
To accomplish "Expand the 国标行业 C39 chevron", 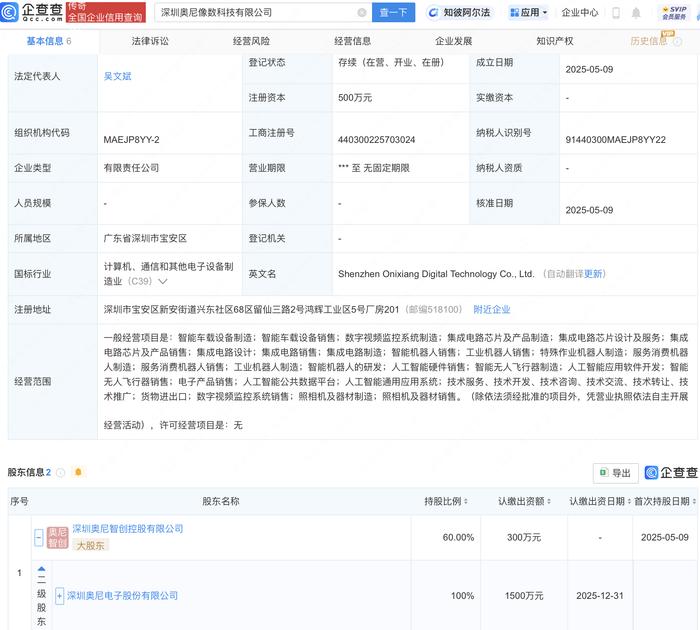I will [163, 281].
